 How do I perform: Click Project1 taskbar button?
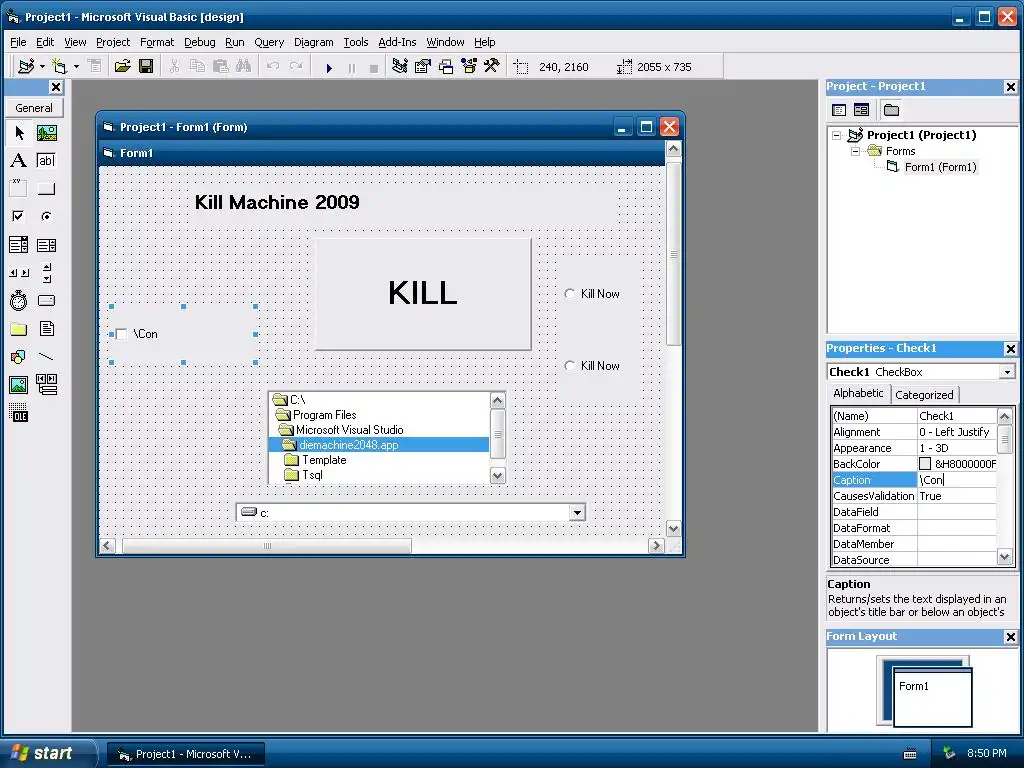186,754
